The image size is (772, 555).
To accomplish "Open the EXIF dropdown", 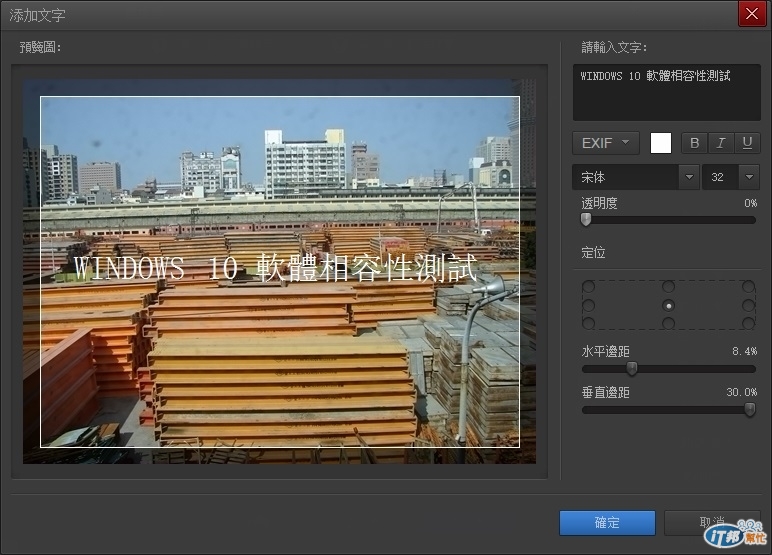I will (x=606, y=143).
